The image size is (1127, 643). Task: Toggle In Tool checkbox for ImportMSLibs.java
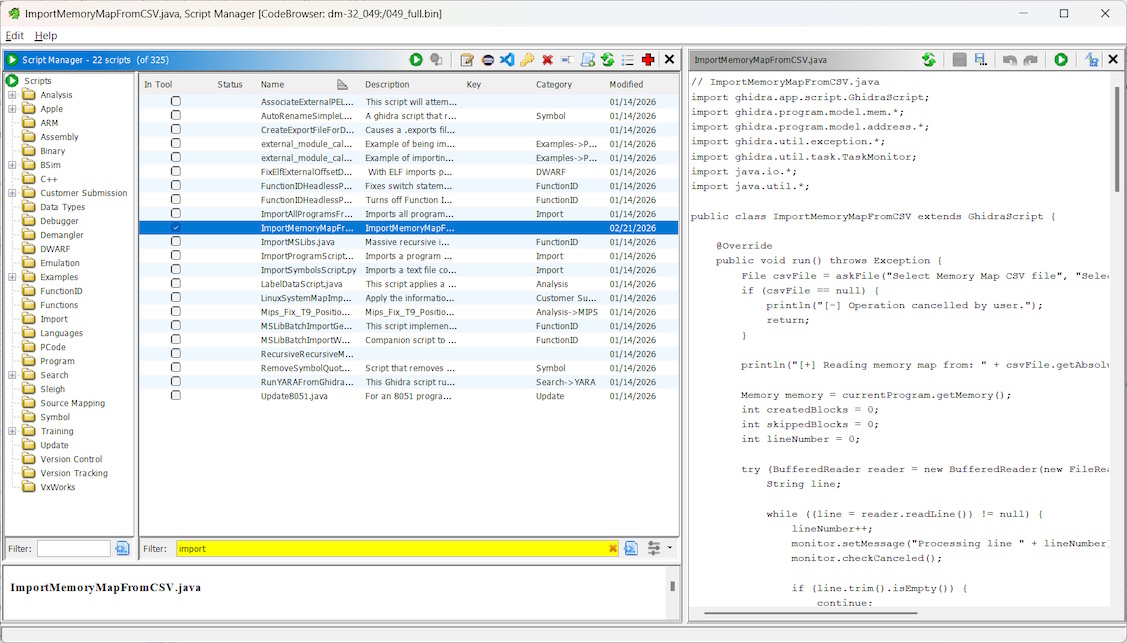176,242
